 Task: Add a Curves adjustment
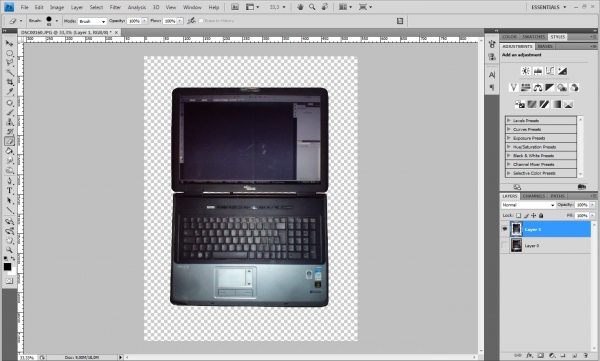coord(550,71)
